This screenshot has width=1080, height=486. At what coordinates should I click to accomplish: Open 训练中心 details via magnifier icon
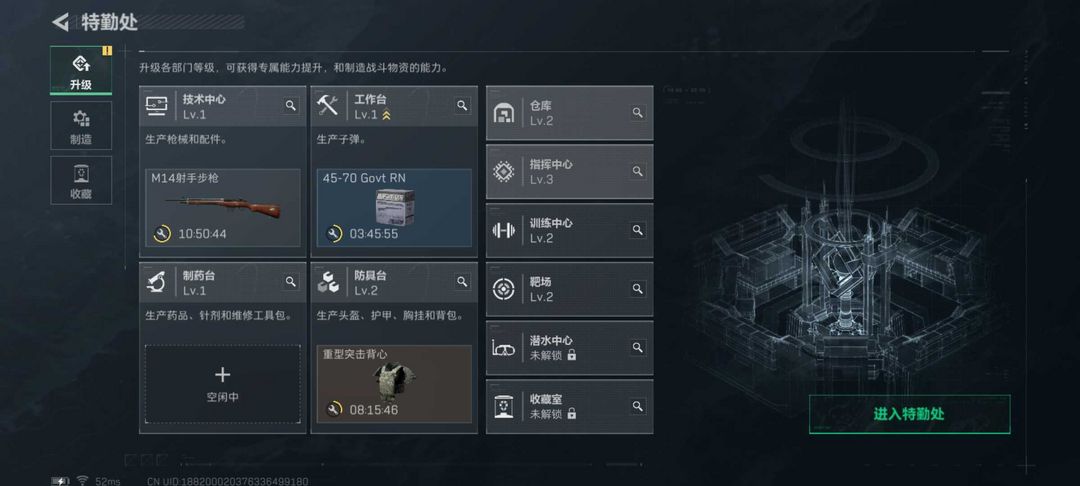(638, 229)
